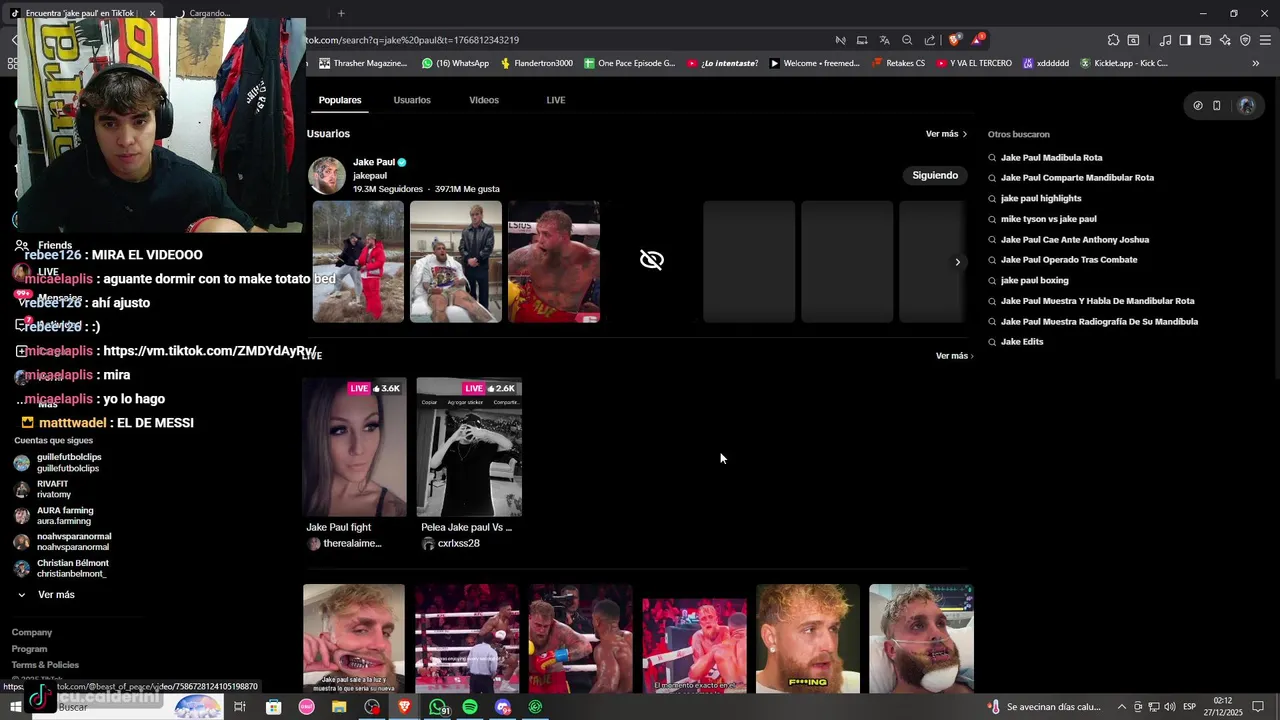Open Spotify from taskbar
Viewport: 1280px width, 720px height.
[x=470, y=707]
